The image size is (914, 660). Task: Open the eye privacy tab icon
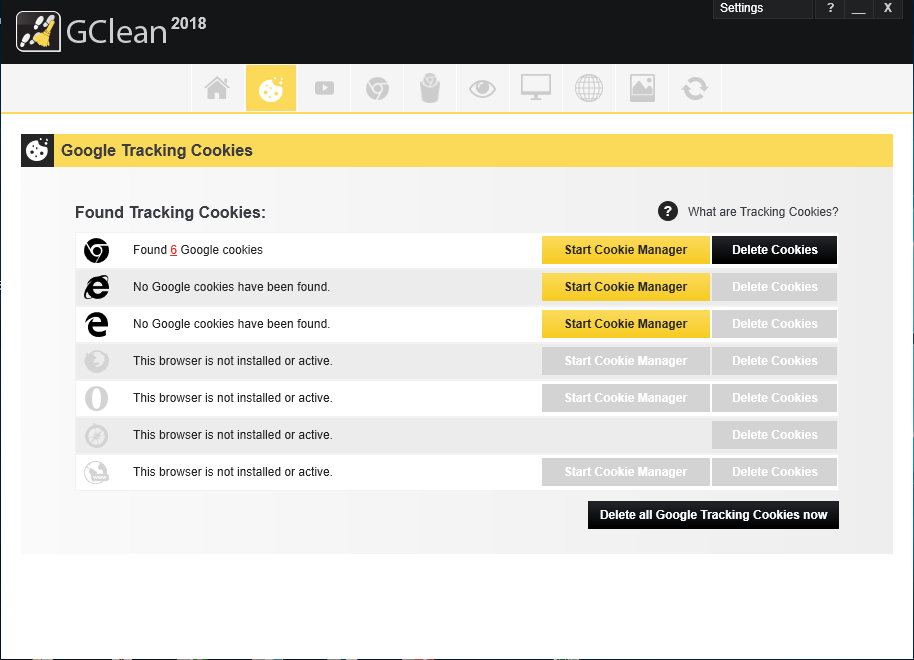[483, 89]
